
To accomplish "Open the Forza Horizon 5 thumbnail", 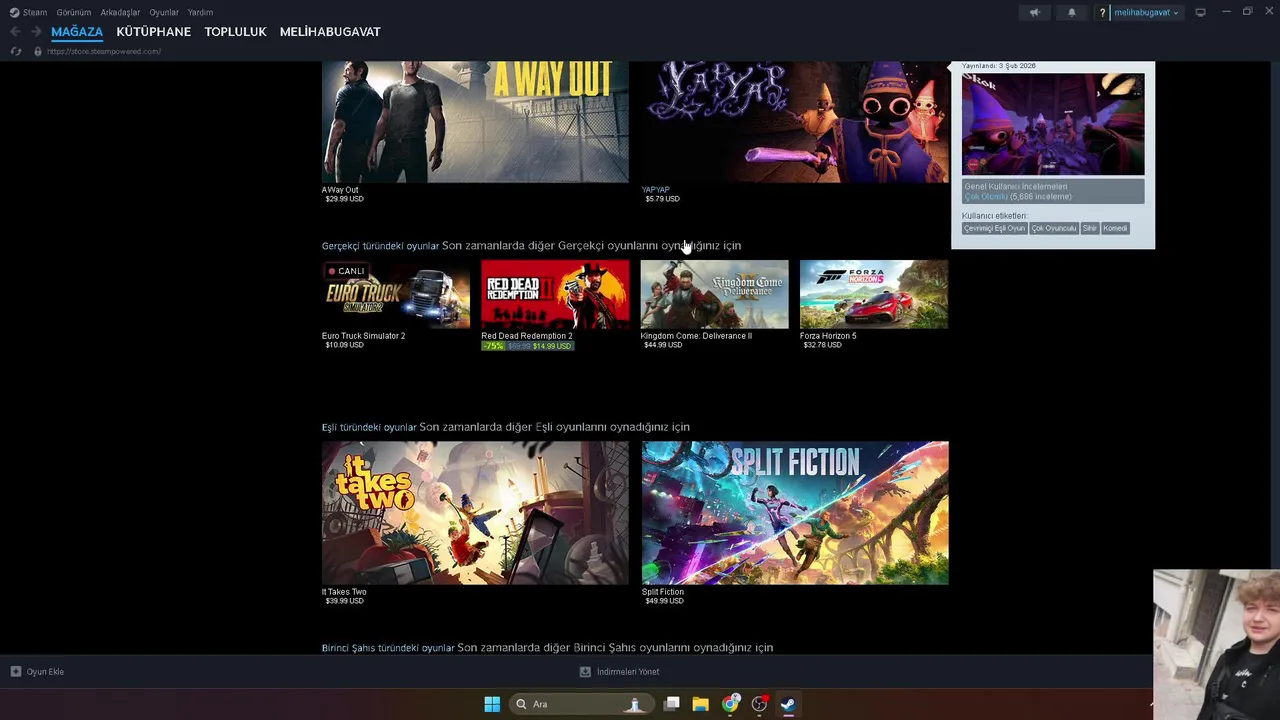I will coord(874,294).
